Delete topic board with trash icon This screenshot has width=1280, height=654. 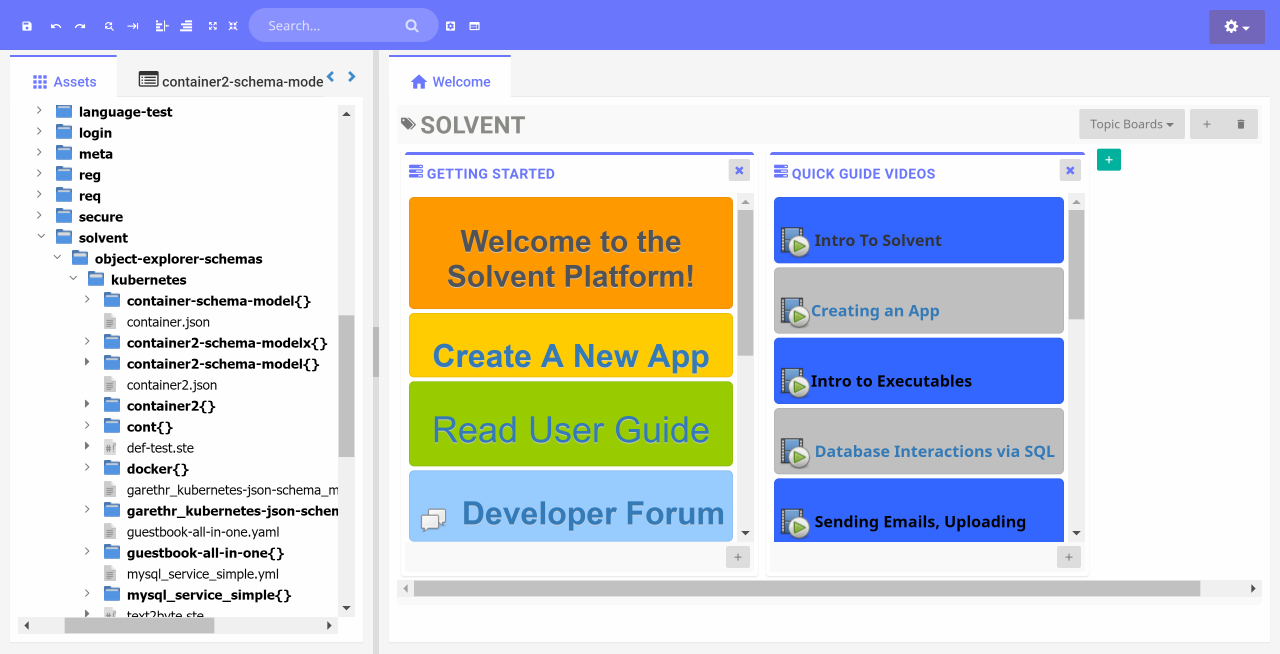tap(1241, 124)
